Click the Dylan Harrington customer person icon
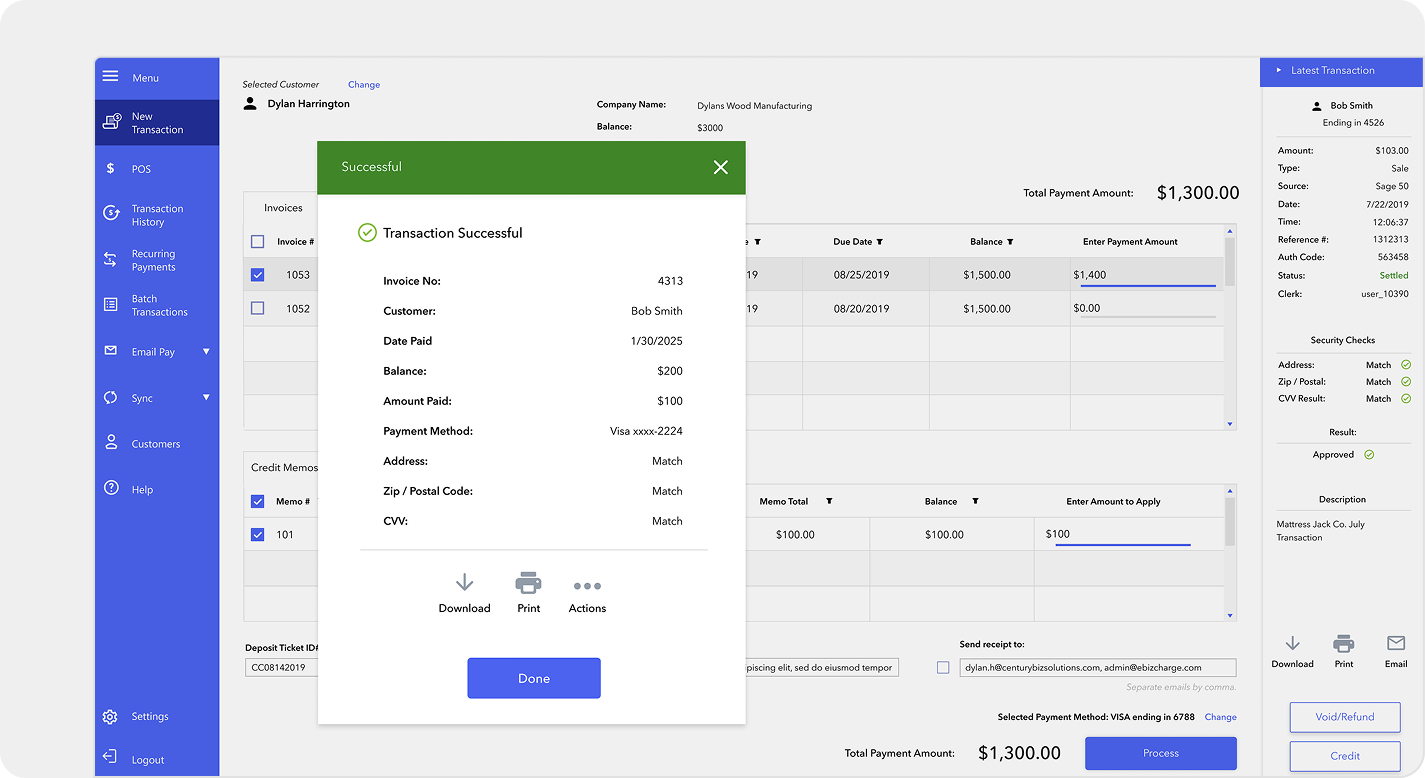The height and width of the screenshot is (778, 1425). tap(250, 103)
